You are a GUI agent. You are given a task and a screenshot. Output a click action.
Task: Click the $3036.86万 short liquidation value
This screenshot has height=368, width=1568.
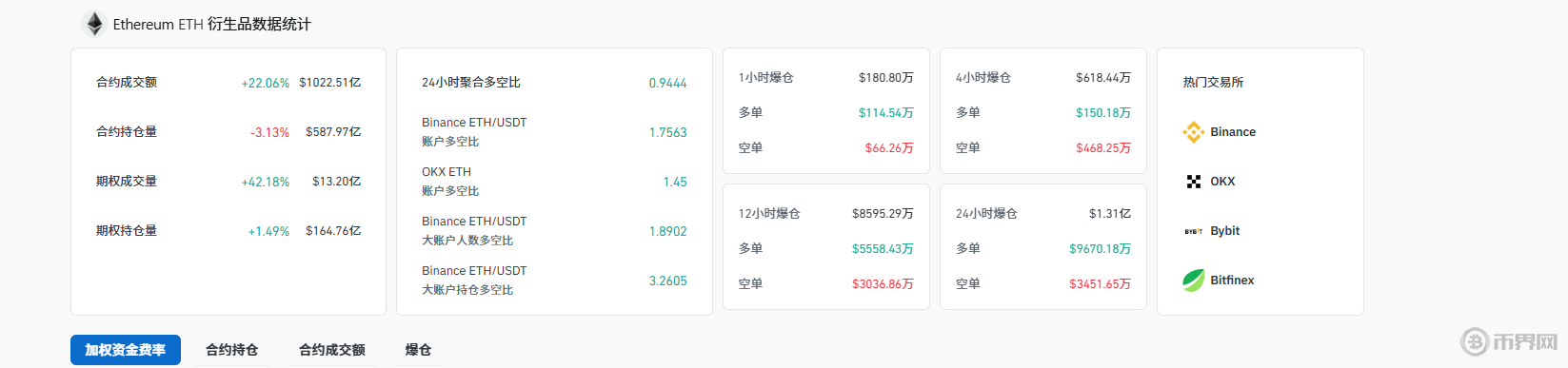883,284
